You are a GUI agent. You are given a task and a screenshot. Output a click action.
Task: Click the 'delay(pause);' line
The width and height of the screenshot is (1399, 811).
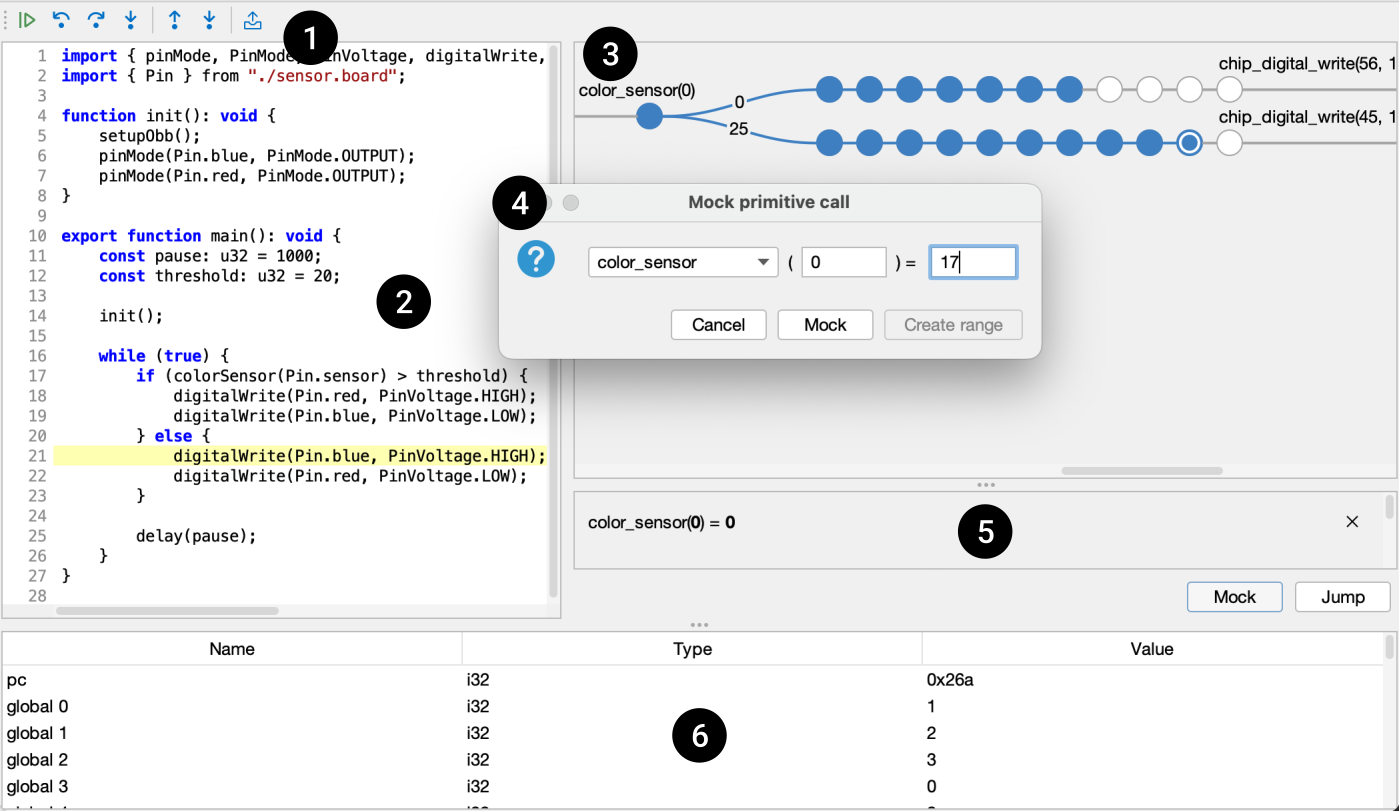(x=196, y=536)
